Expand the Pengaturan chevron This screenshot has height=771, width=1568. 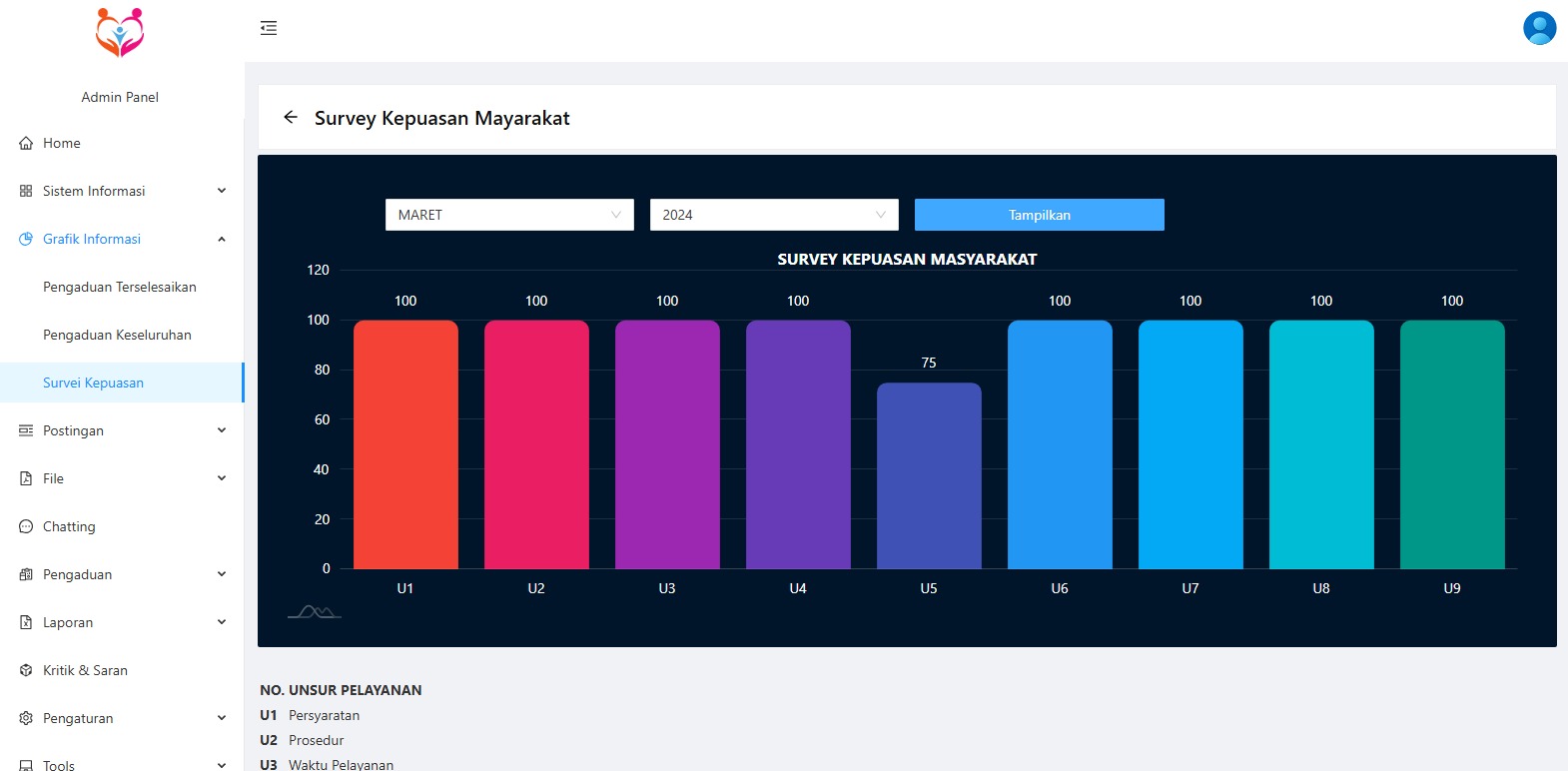[222, 718]
